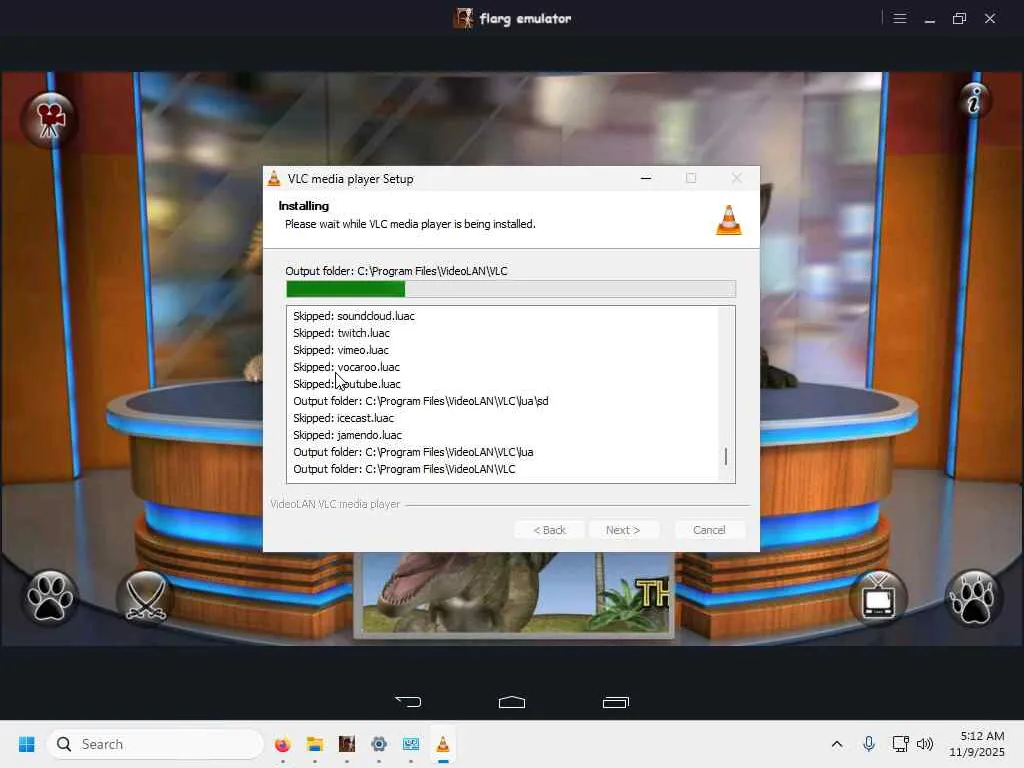This screenshot has width=1024, height=768.
Task: Click the emulator recent apps button
Action: coord(615,702)
